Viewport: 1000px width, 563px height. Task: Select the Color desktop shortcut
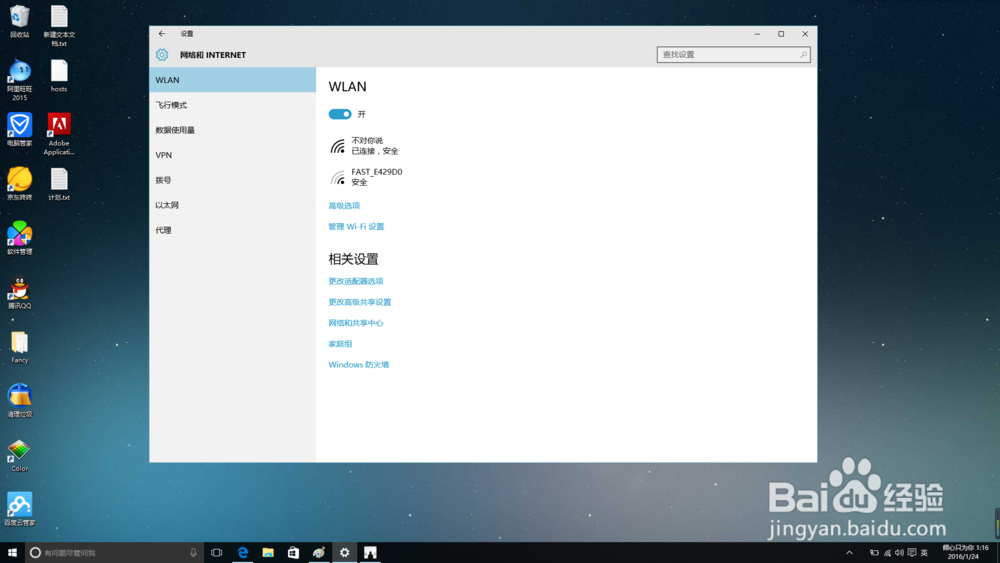[x=20, y=455]
